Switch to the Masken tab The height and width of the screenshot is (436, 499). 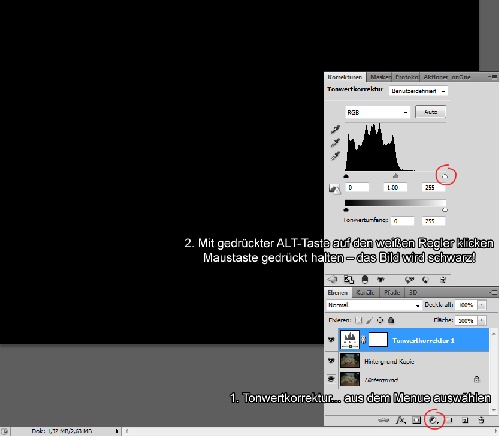coord(380,77)
